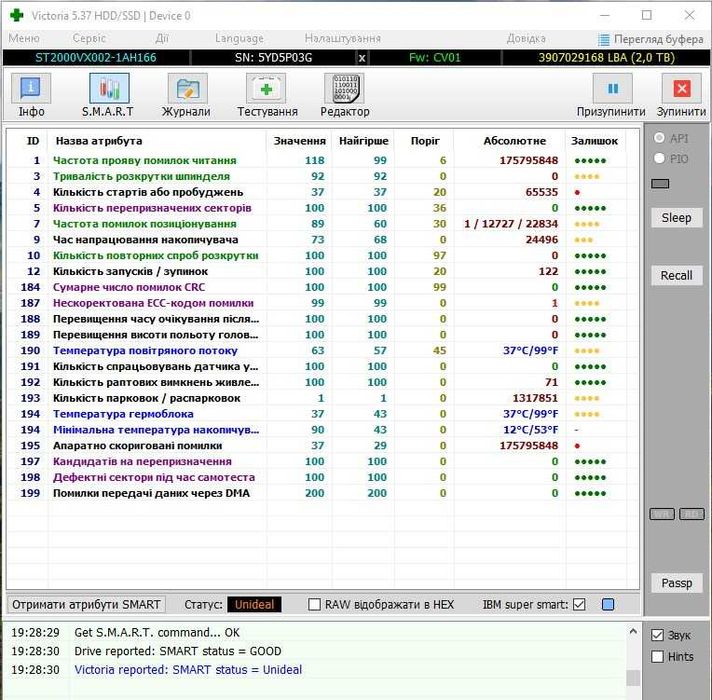Open the Меню menu
The image size is (712, 700).
[x=24, y=39]
